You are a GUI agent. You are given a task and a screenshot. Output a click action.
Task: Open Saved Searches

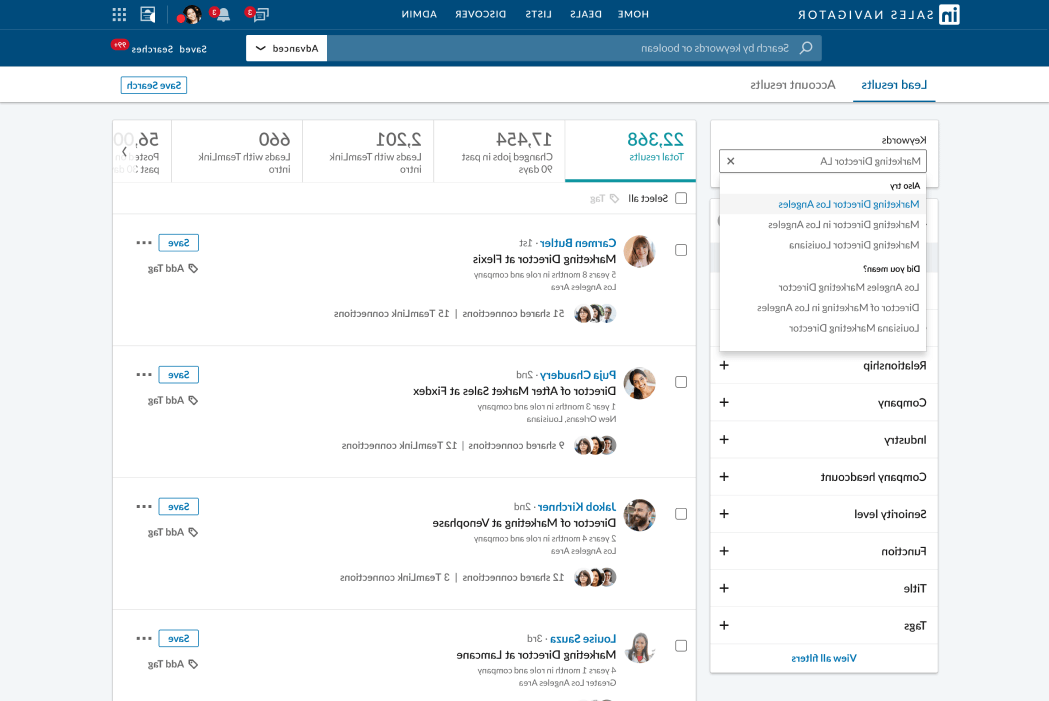pyautogui.click(x=169, y=49)
